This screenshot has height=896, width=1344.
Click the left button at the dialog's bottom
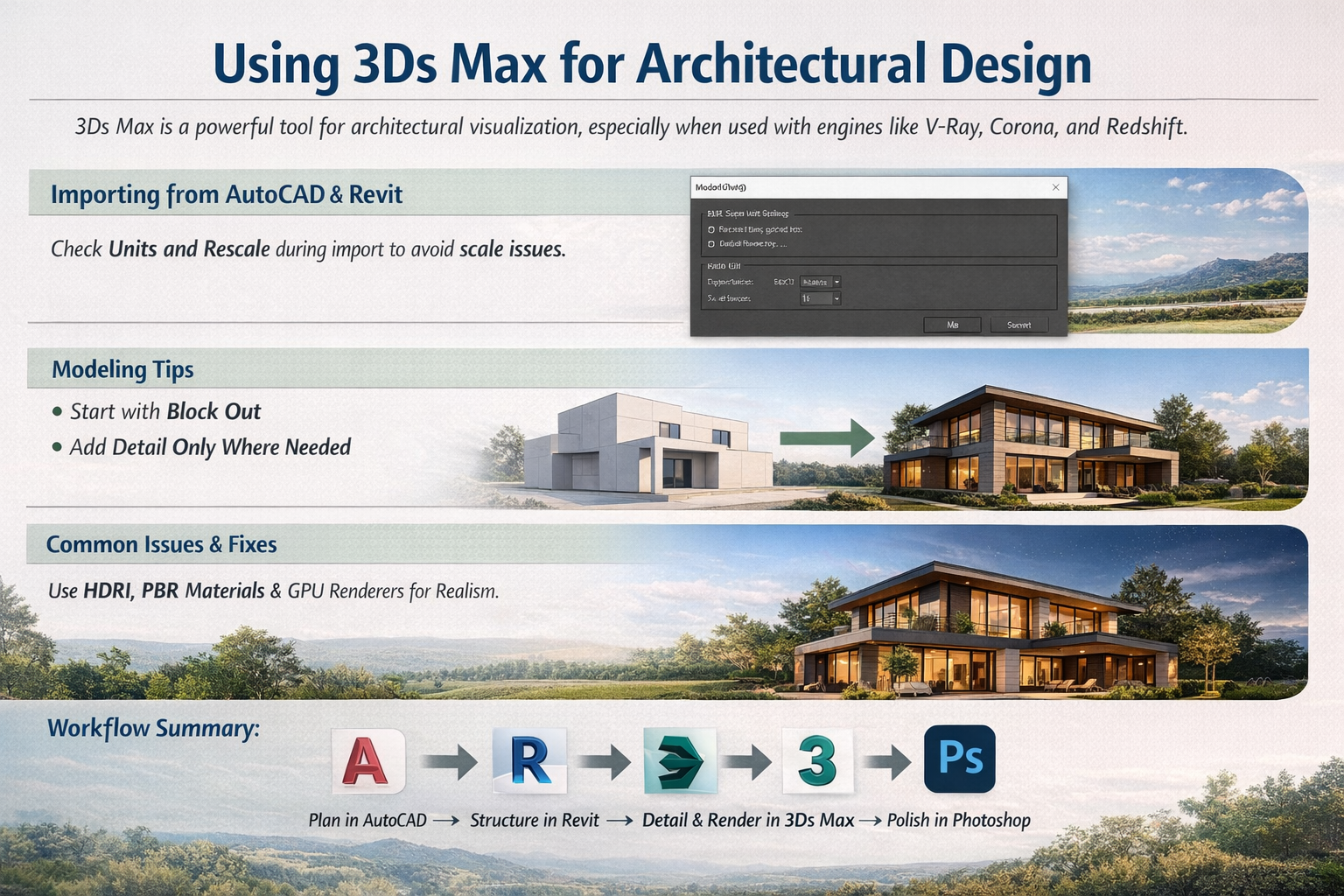tap(952, 325)
